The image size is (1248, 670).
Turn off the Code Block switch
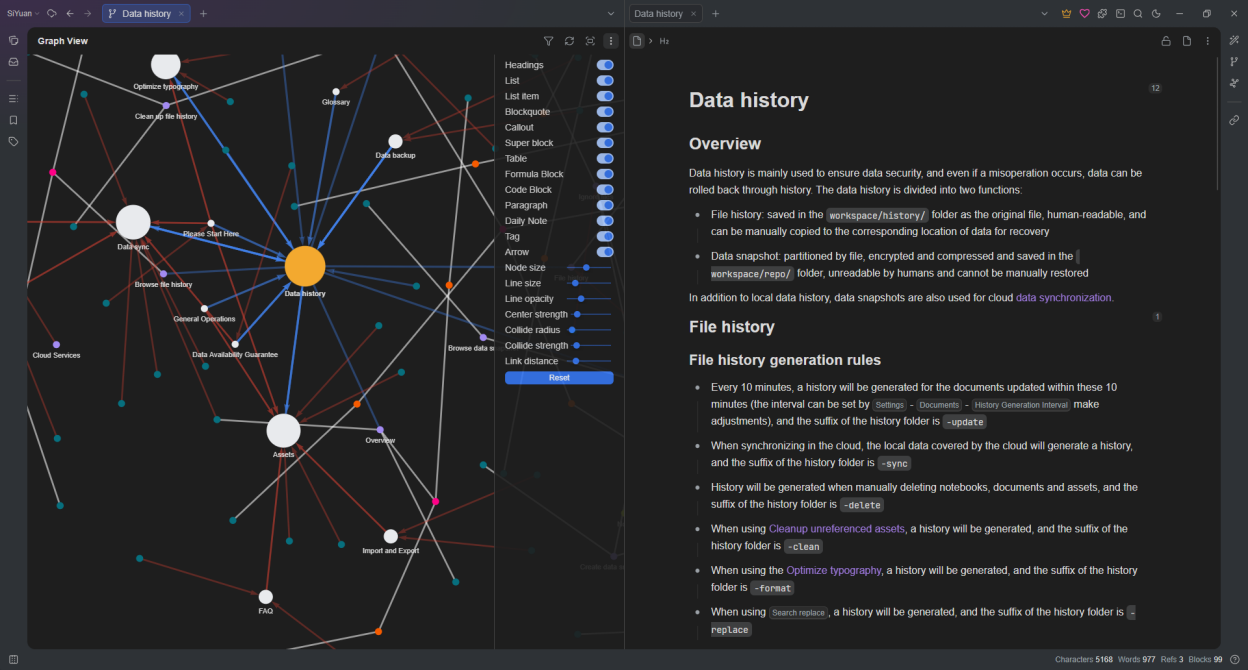coord(605,190)
